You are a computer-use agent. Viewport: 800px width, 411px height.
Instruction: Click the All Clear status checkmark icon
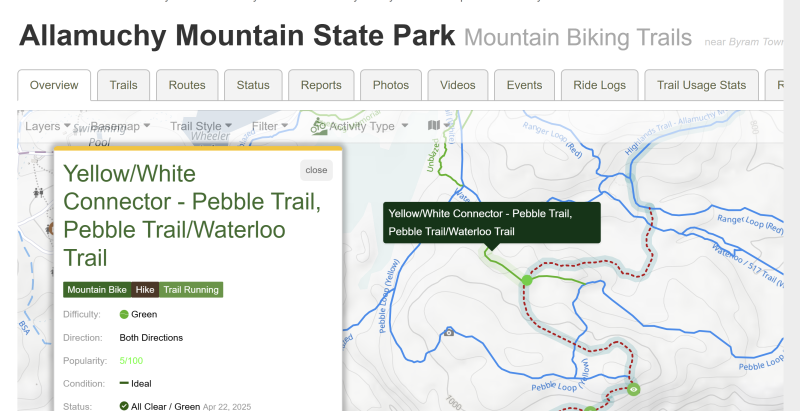pyautogui.click(x=124, y=407)
